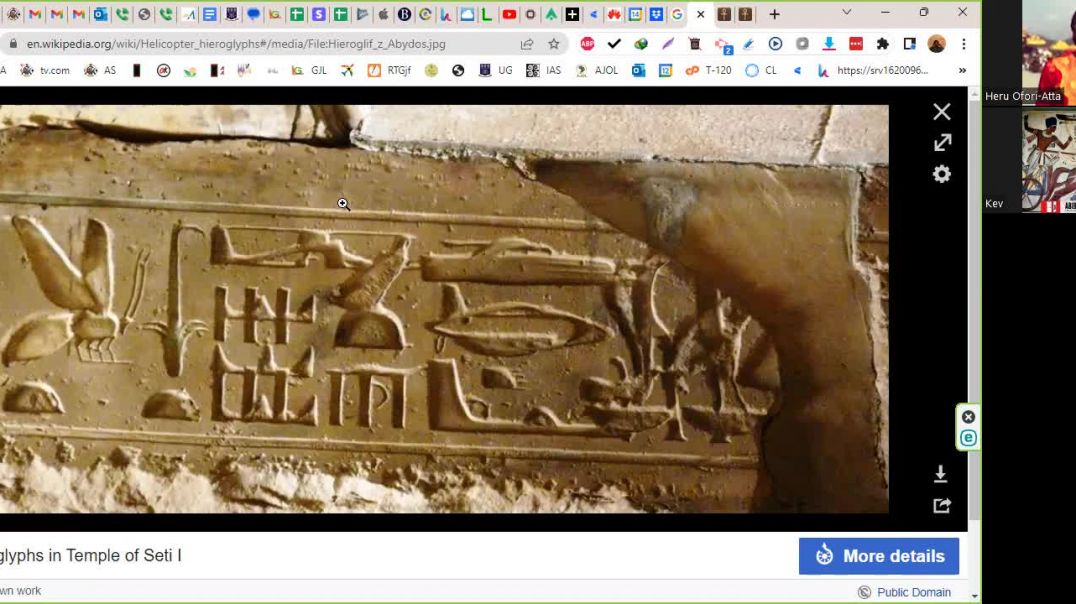Screen dimensions: 1076x604
Task: Open the GJL bookmark
Action: coord(309,70)
